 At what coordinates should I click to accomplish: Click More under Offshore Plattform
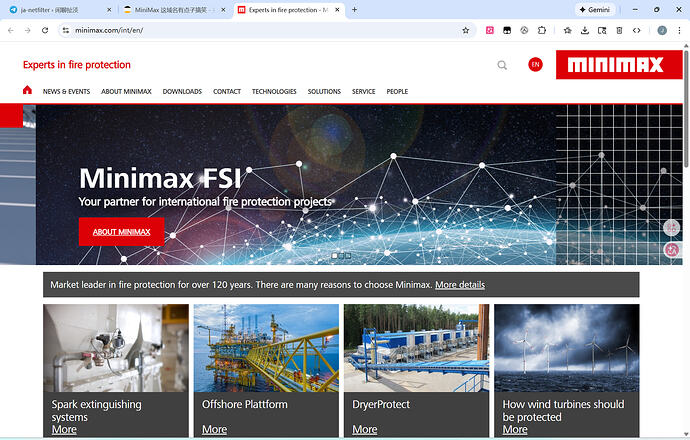(214, 429)
